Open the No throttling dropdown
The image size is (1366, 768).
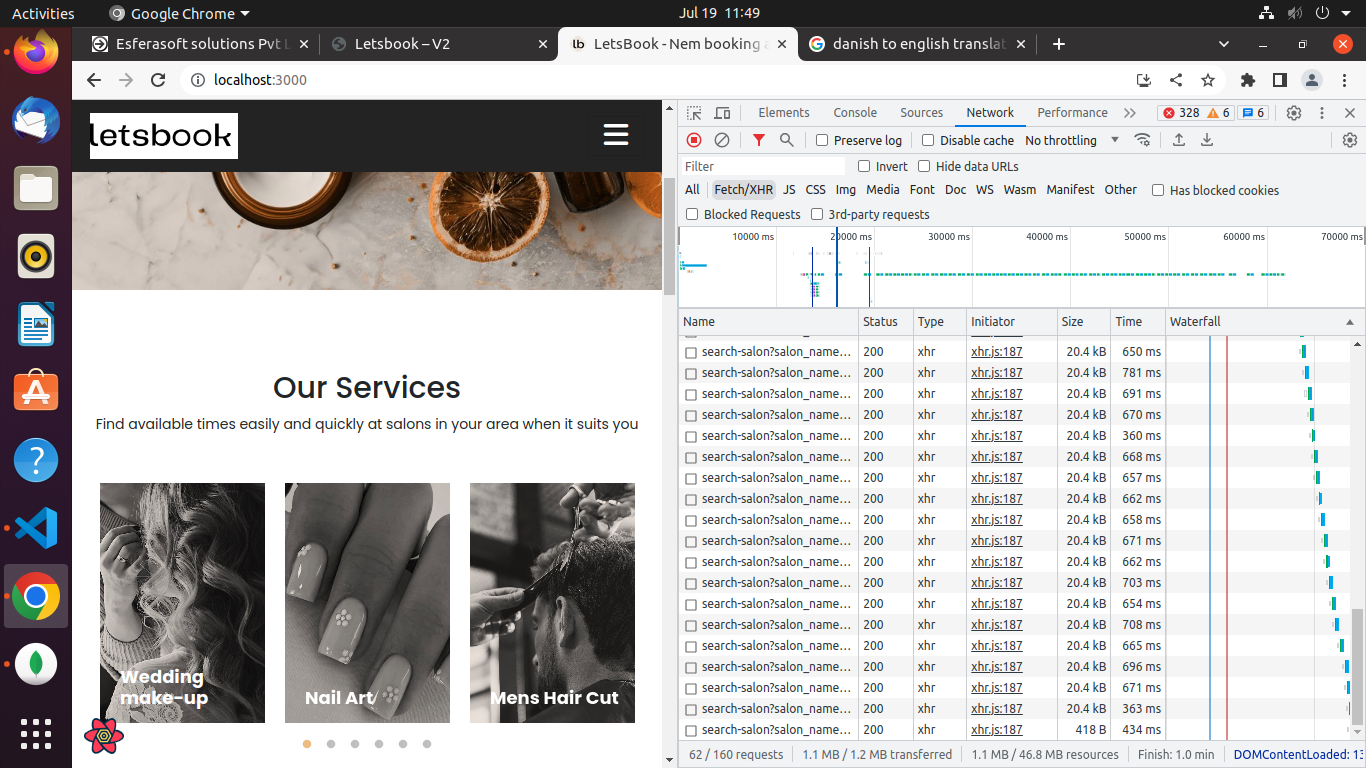point(1072,141)
